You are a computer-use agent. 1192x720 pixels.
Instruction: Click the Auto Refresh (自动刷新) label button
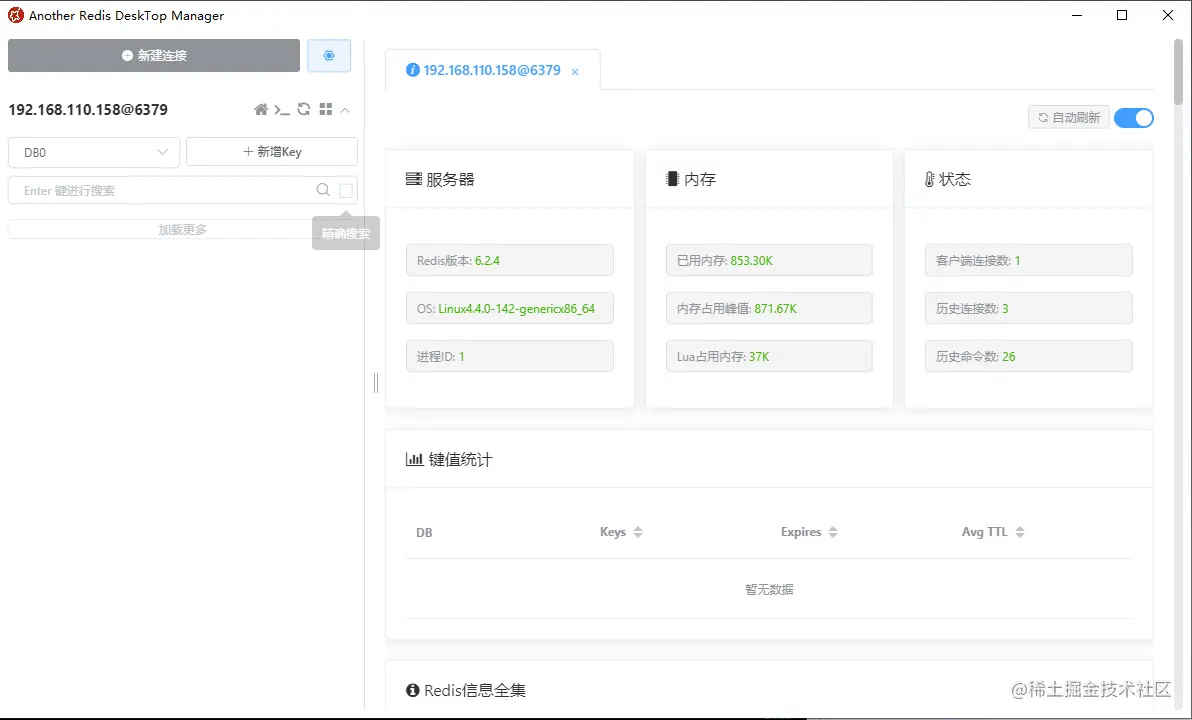tap(1069, 118)
